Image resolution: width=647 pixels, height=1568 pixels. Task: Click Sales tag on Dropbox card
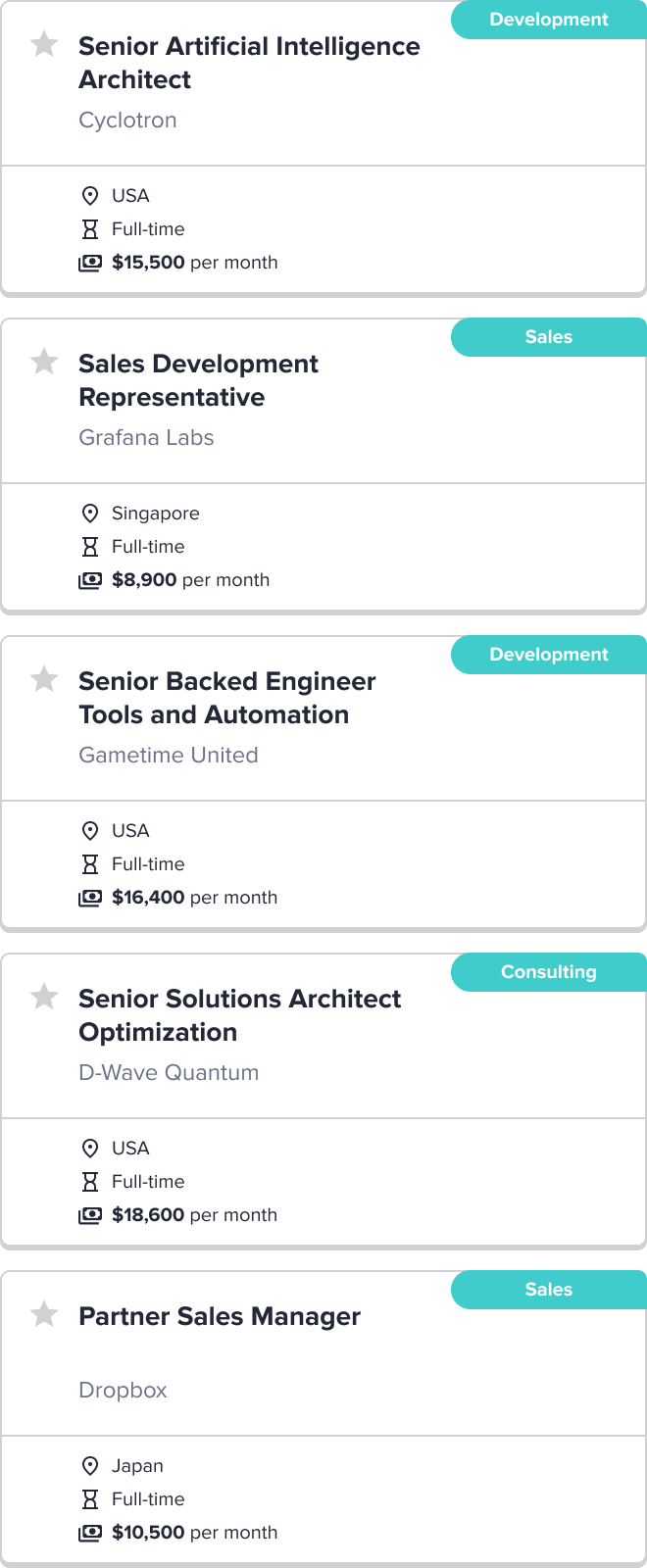[x=549, y=1290]
